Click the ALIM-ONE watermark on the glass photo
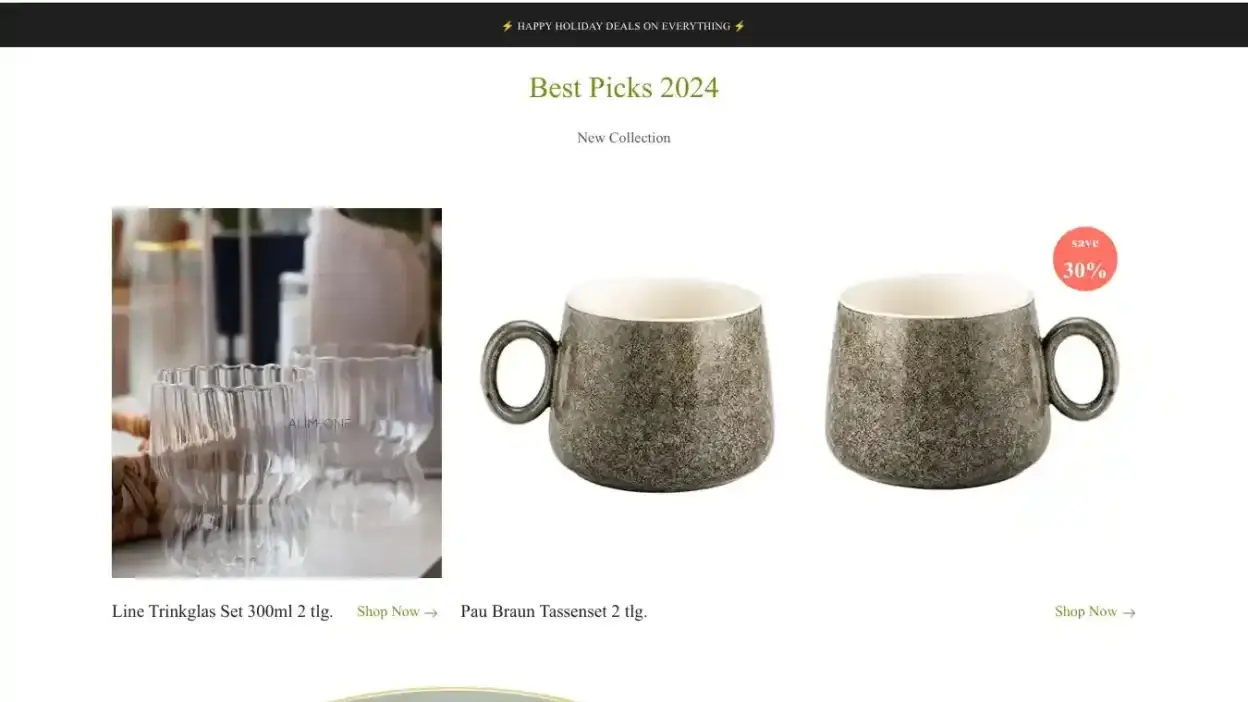 tap(320, 423)
